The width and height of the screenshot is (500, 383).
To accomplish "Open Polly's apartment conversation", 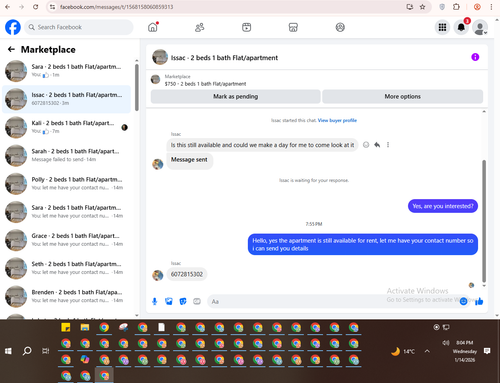I will (66, 183).
